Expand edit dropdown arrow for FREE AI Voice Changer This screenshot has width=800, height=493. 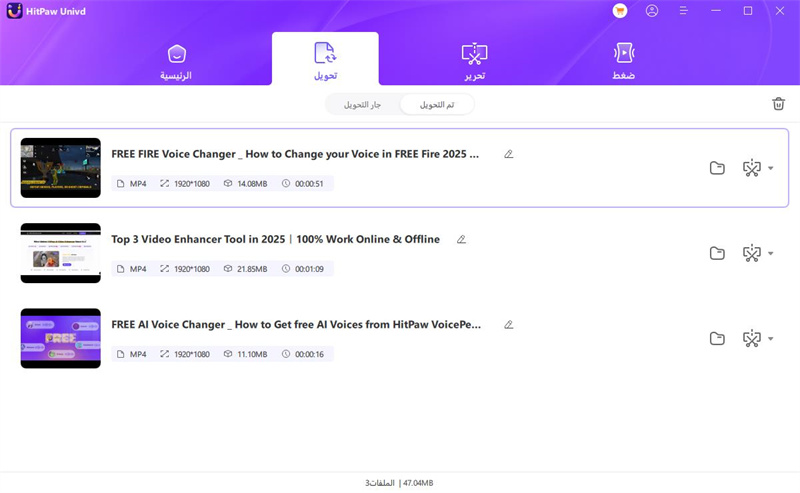(x=770, y=338)
